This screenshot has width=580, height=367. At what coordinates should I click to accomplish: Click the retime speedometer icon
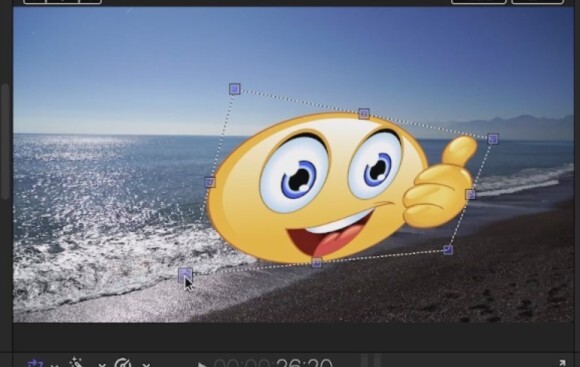(x=123, y=363)
